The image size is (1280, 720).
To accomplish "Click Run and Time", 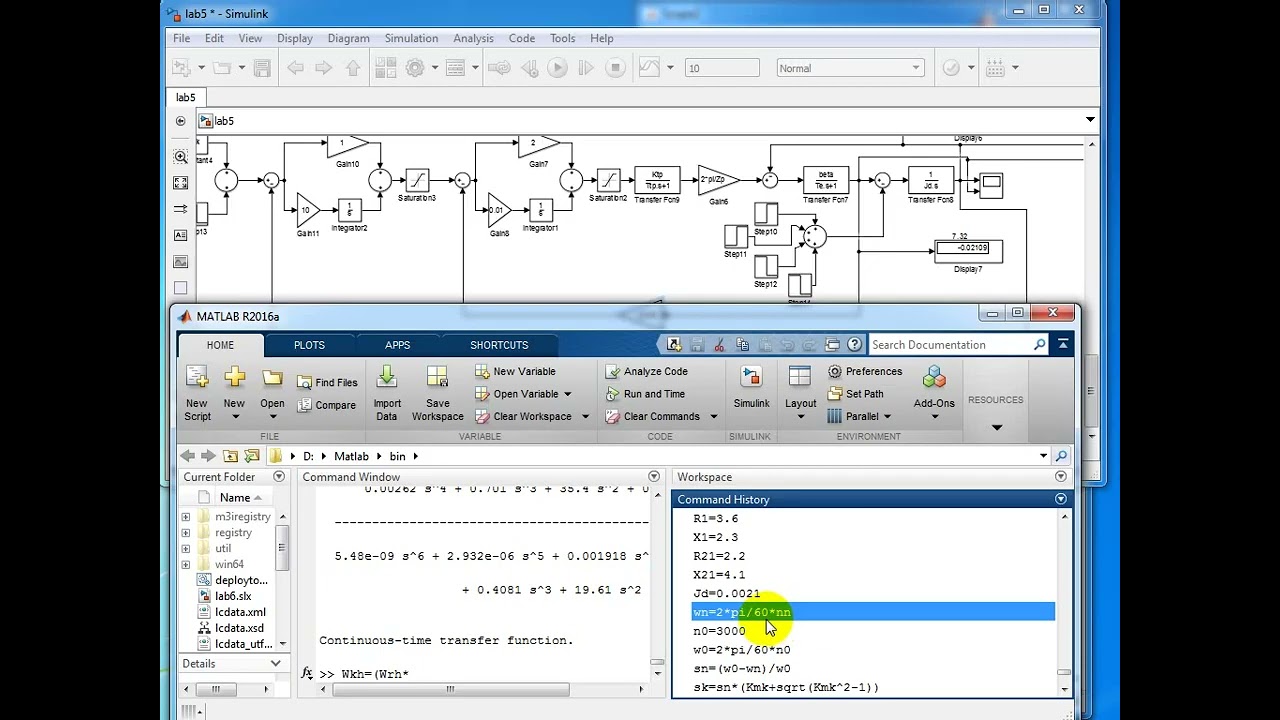I will coord(645,394).
